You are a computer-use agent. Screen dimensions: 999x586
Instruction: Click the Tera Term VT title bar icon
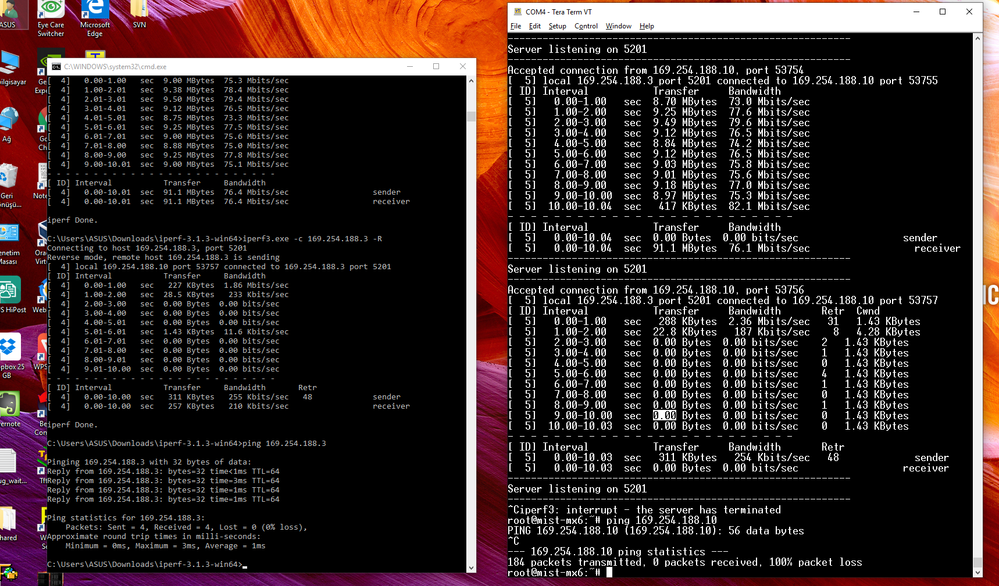(x=516, y=11)
